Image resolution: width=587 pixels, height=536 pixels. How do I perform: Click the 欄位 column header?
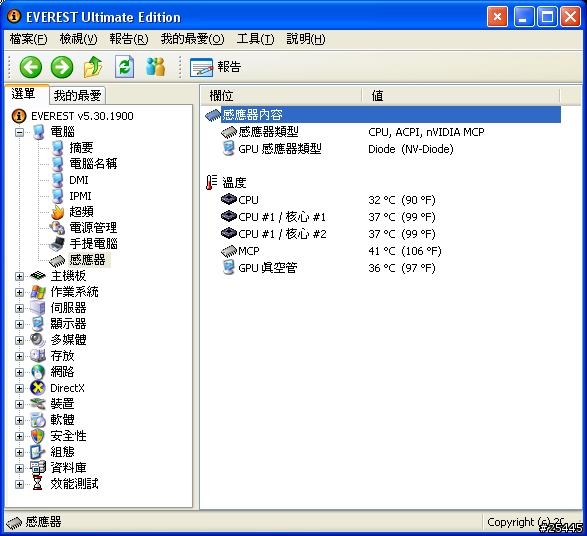pyautogui.click(x=281, y=96)
